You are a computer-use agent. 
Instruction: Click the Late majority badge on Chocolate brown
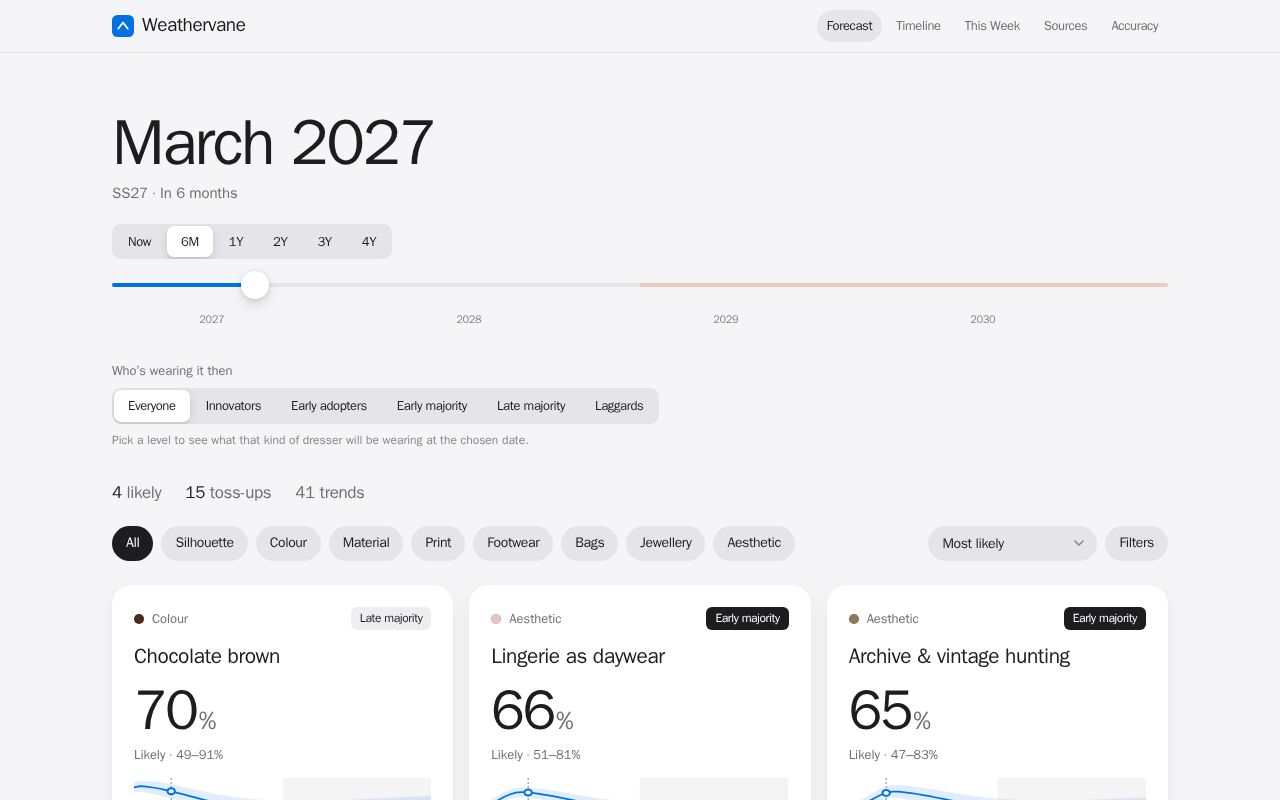391,619
